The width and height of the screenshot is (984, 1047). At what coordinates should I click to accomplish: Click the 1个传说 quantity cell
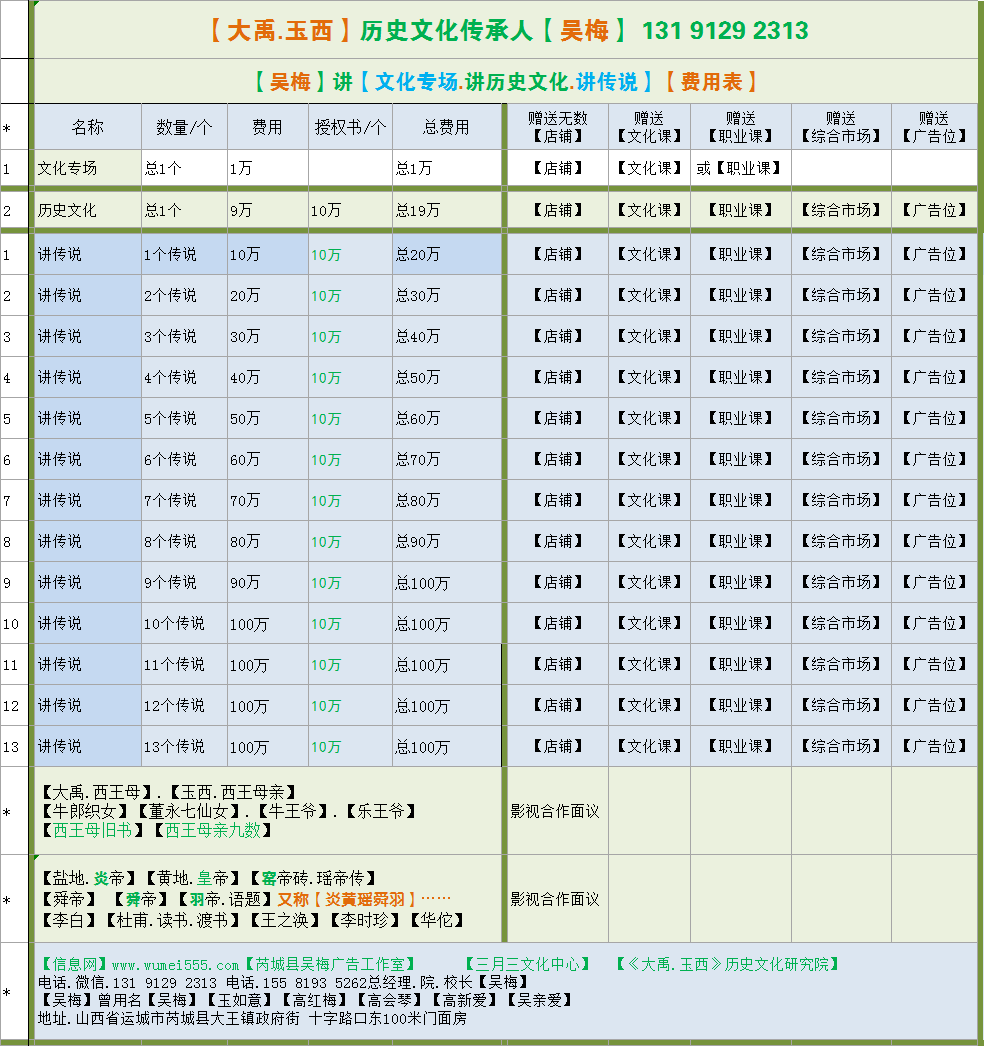tap(184, 254)
